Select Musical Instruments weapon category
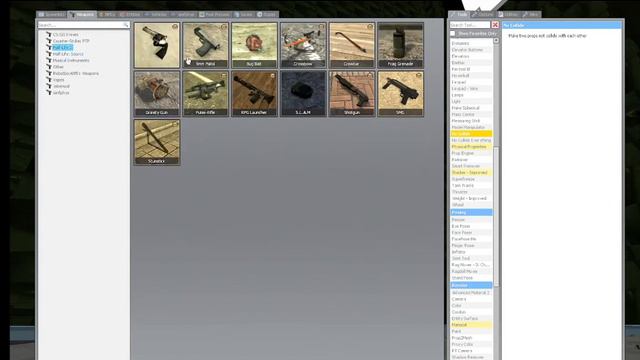Screen dimensions: 640x360 coord(71,60)
